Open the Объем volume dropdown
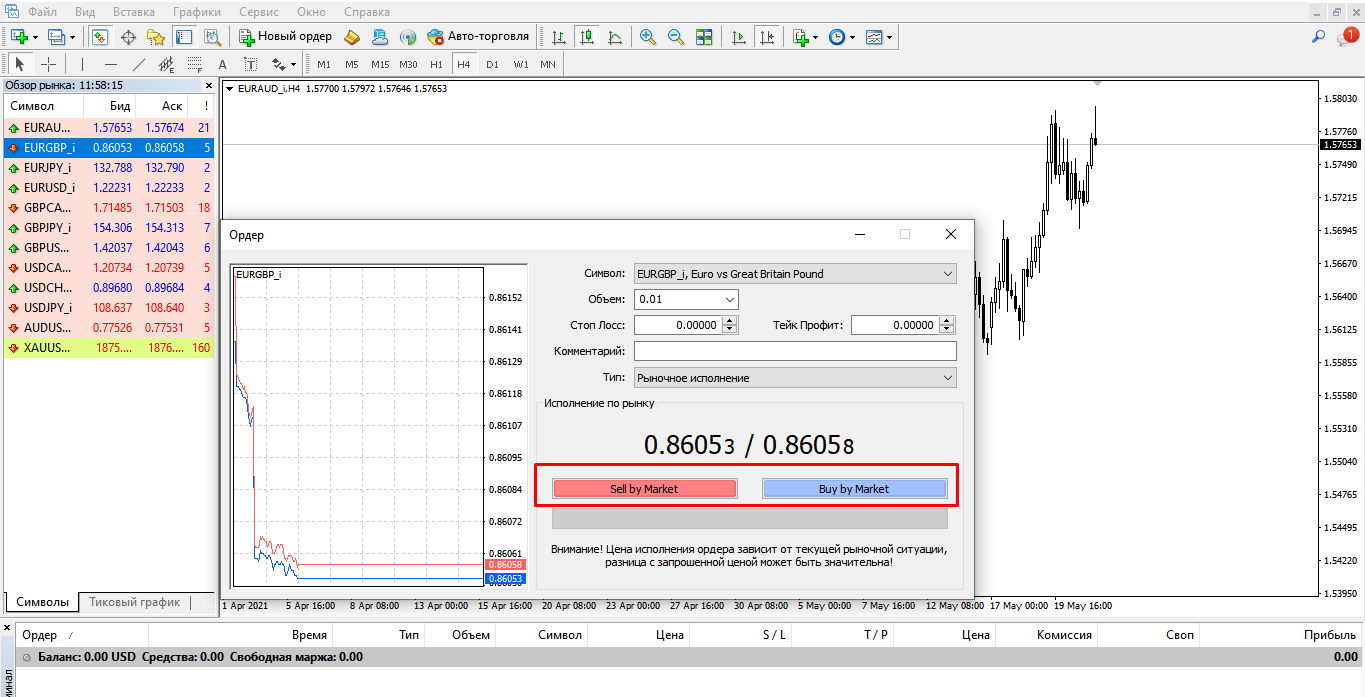Screen dimensions: 1365x697 pyautogui.click(x=729, y=299)
